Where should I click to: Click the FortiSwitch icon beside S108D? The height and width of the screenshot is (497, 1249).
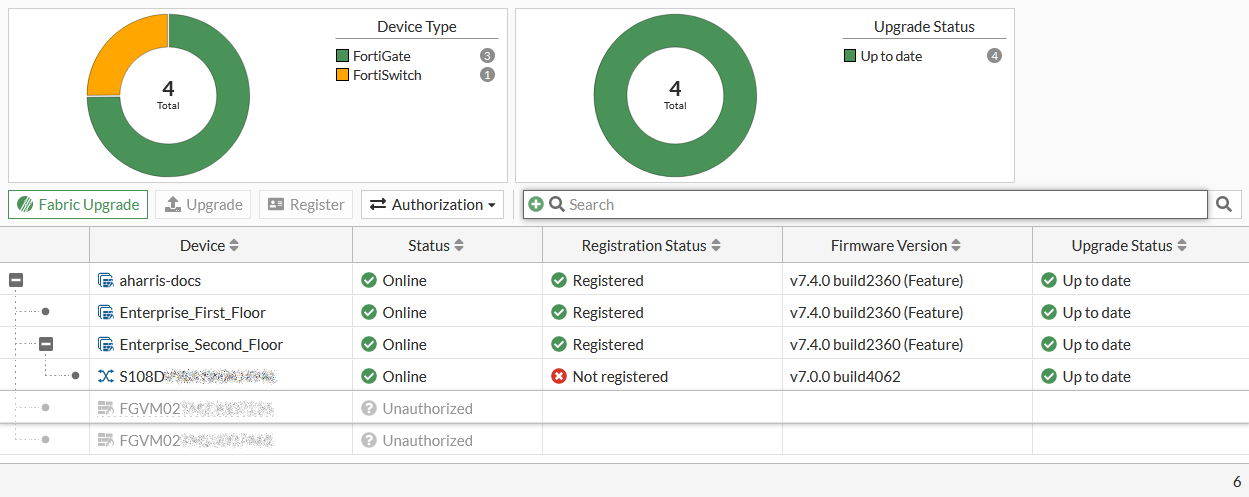click(105, 377)
